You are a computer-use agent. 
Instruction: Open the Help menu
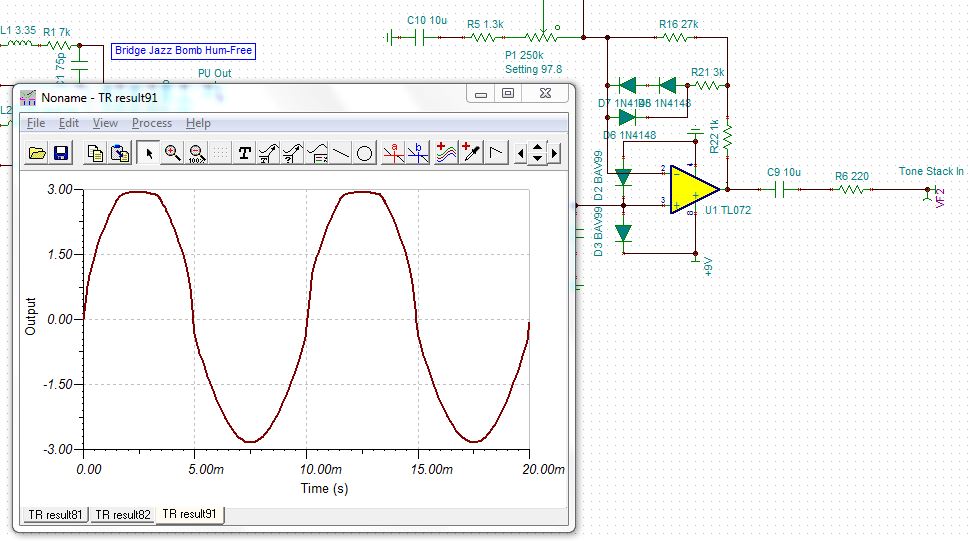tap(198, 123)
